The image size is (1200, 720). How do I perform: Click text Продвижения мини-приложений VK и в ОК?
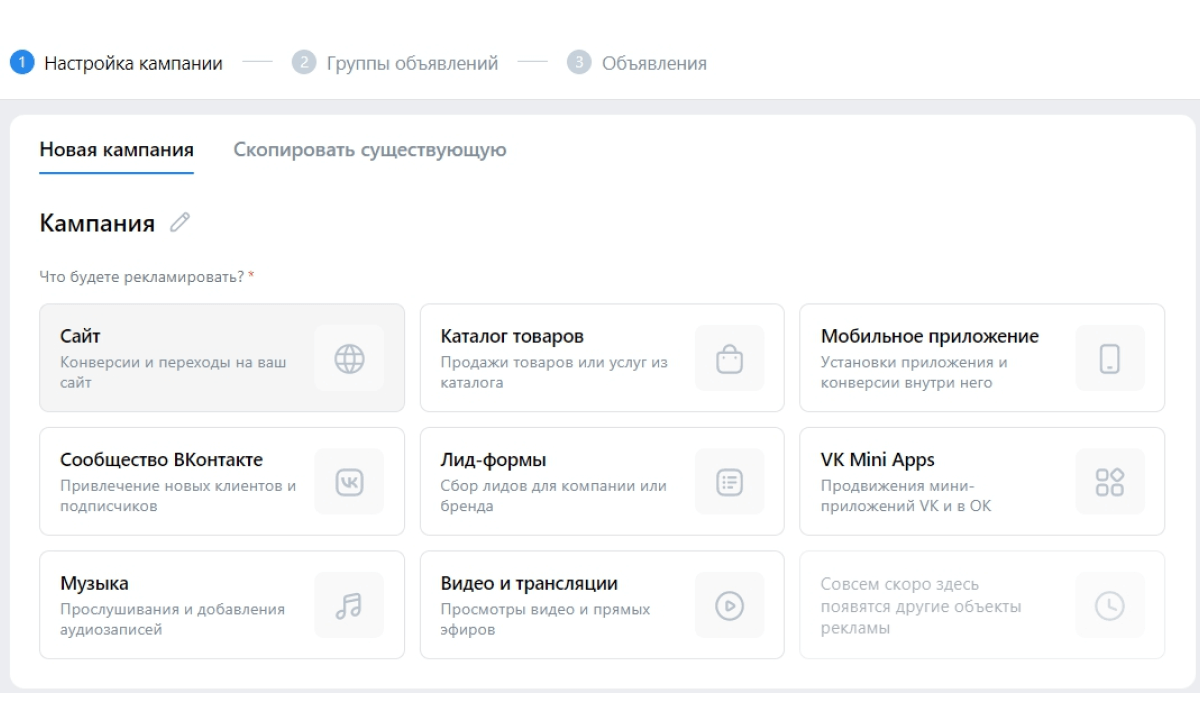pyautogui.click(x=906, y=496)
